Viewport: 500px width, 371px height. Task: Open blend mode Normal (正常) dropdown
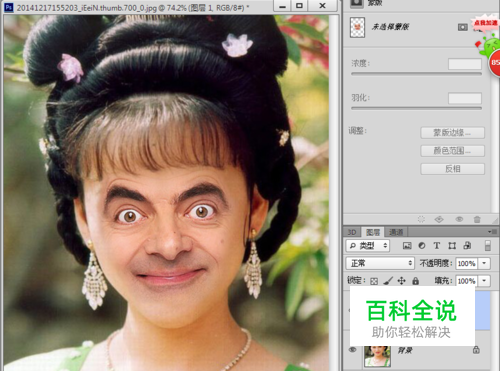(x=380, y=263)
